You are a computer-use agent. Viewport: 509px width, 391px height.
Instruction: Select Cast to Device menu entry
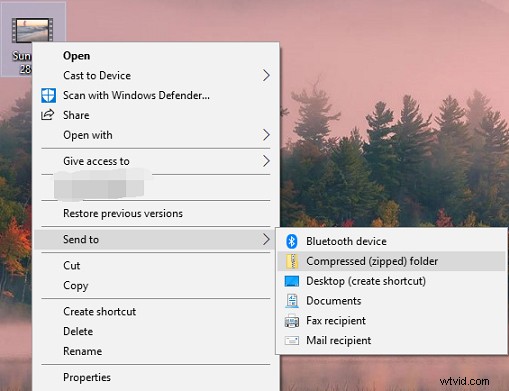pos(157,75)
